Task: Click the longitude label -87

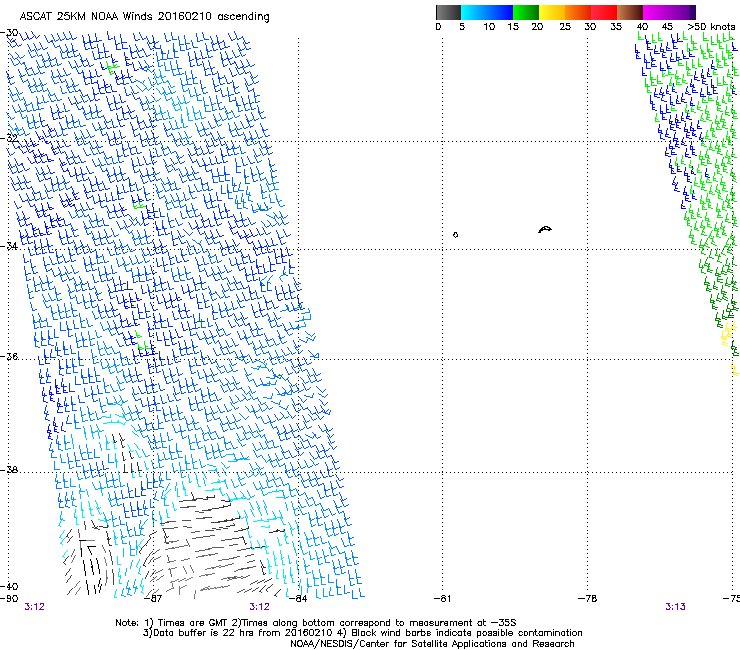Action: (153, 599)
